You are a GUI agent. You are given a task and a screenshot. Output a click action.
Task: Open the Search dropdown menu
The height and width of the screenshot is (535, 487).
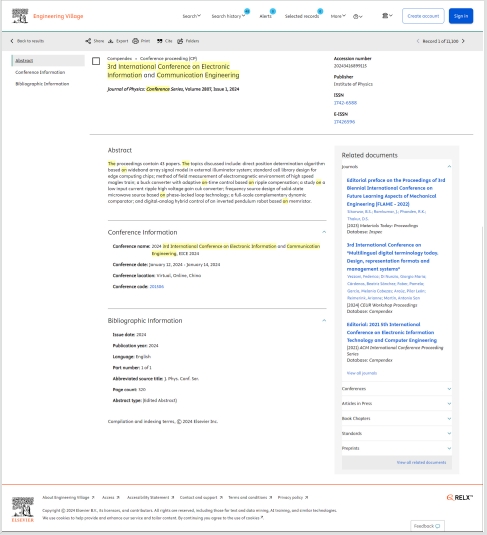click(191, 16)
